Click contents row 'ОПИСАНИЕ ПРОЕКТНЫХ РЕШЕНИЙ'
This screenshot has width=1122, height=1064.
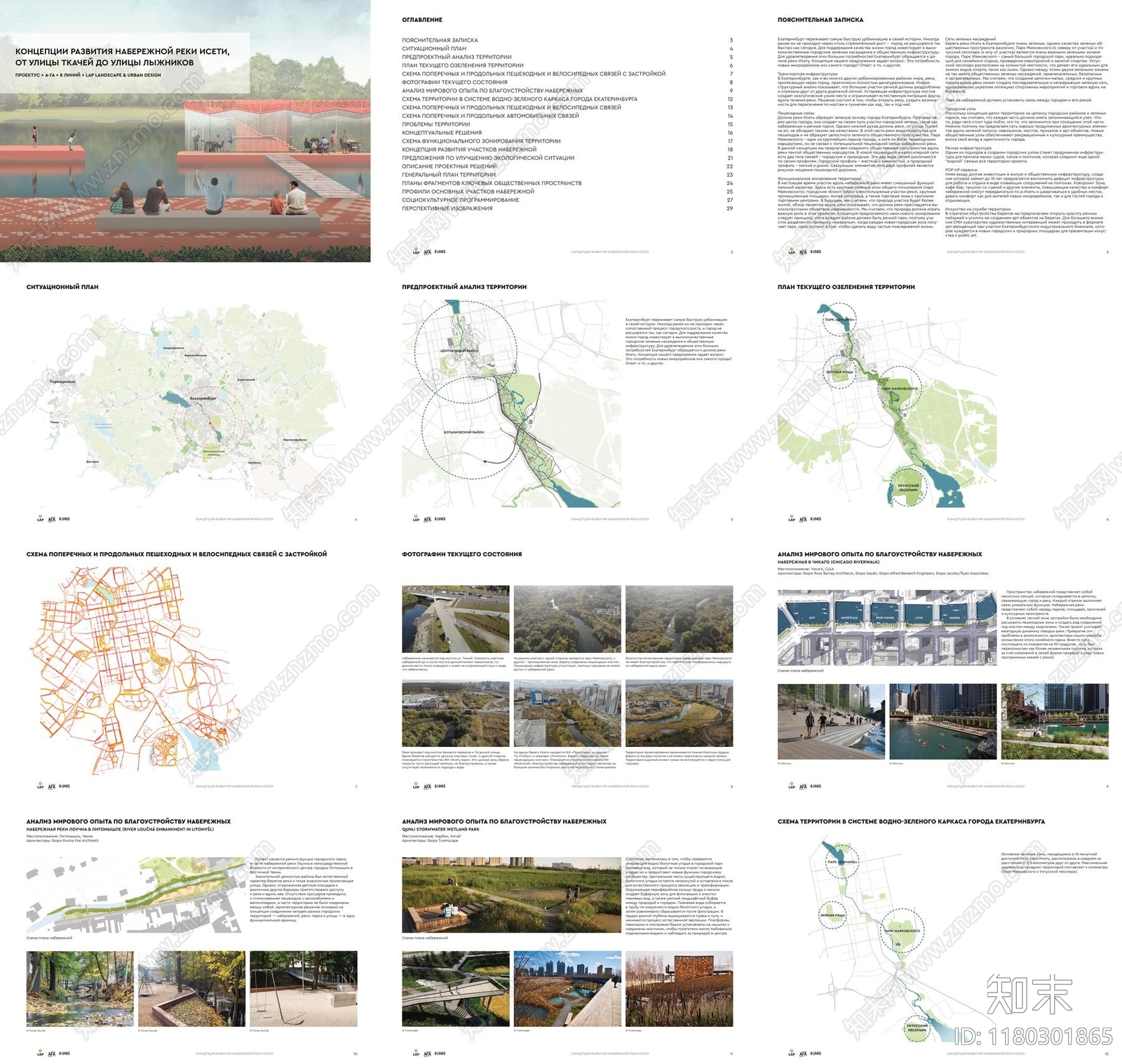pyautogui.click(x=567, y=166)
